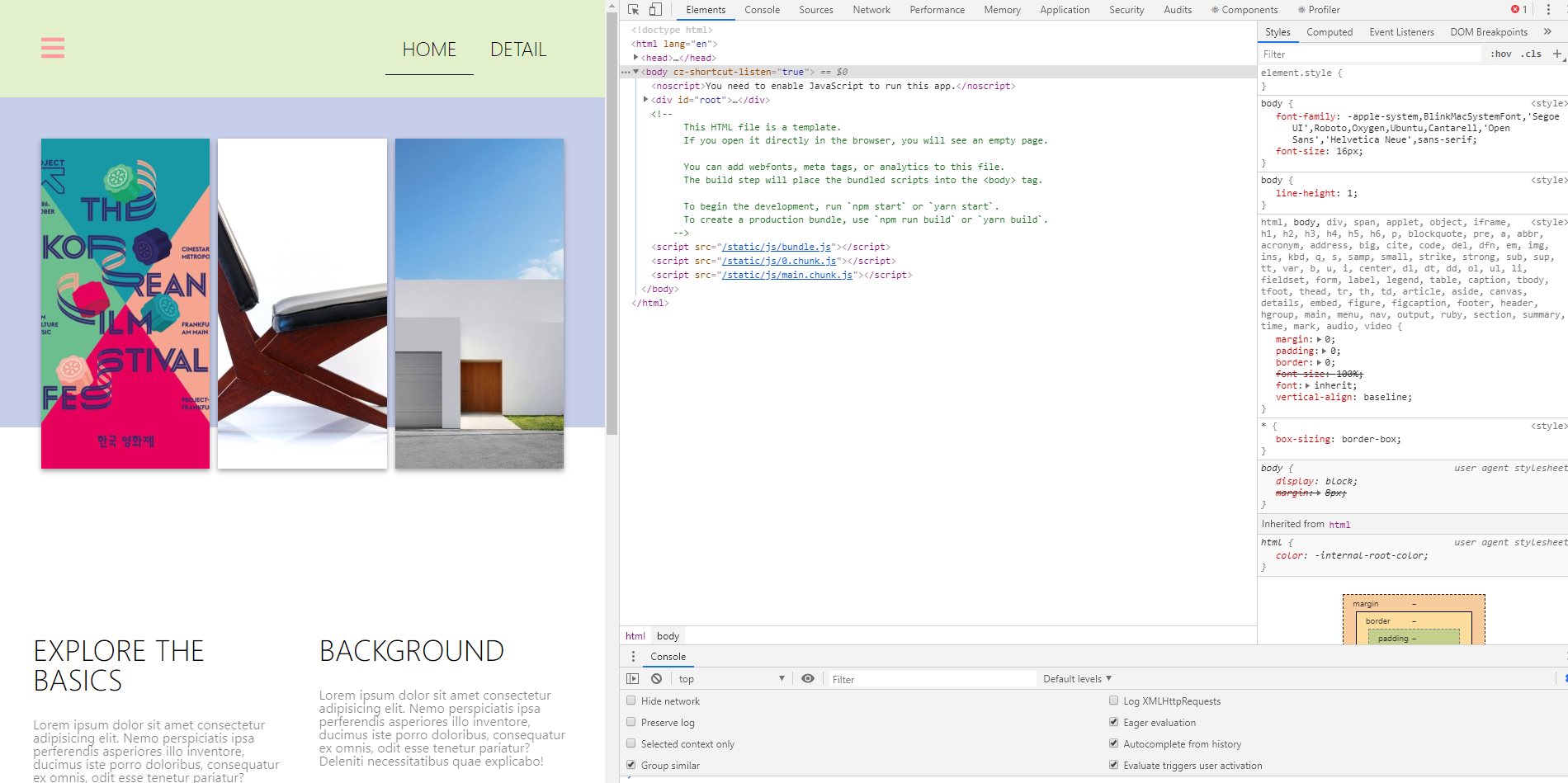Click the DETAIL navigation link
1568x783 pixels.
[518, 50]
